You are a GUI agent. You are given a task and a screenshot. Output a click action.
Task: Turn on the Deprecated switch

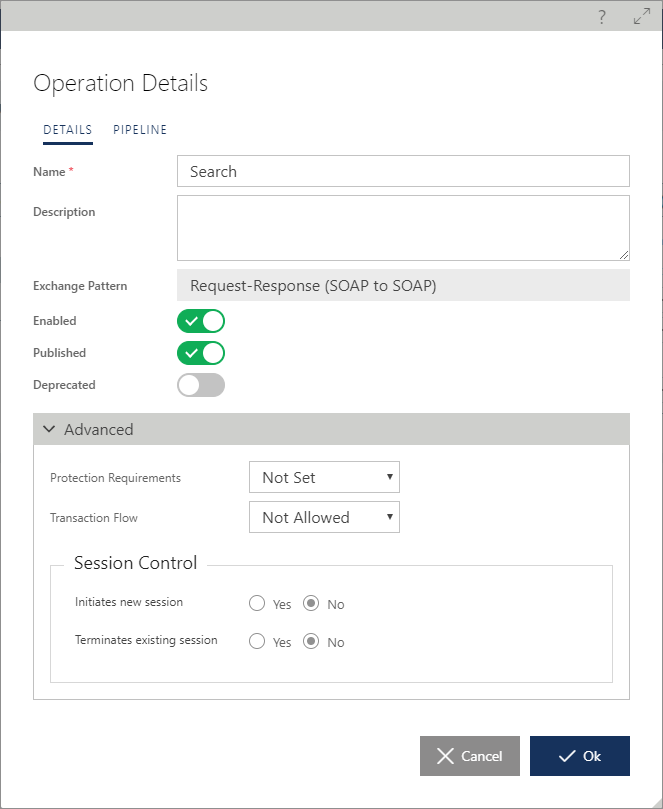pyautogui.click(x=201, y=385)
